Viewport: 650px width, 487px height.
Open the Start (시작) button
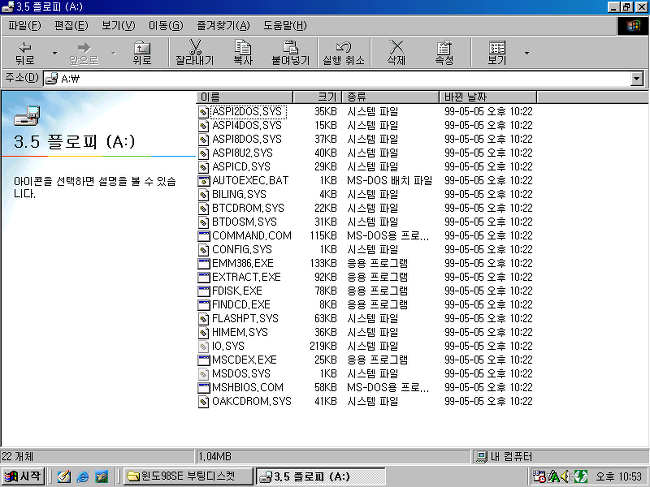[23, 476]
